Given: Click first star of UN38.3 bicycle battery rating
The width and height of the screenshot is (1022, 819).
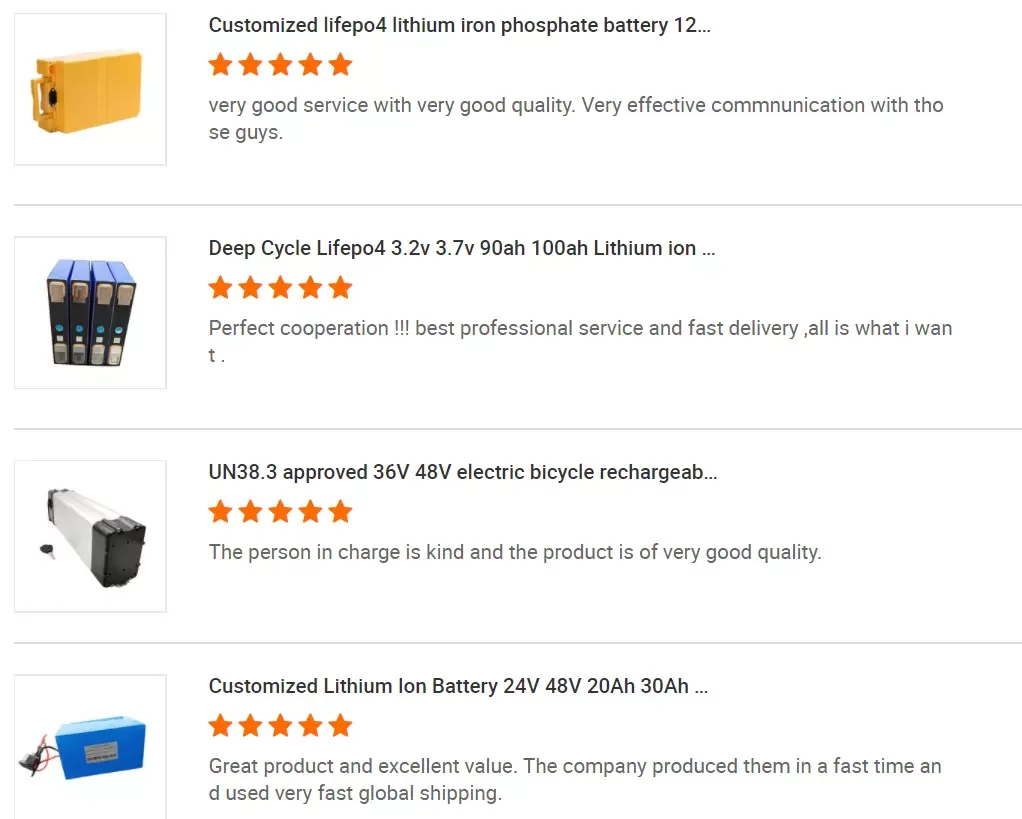Looking at the screenshot, I should [x=220, y=512].
